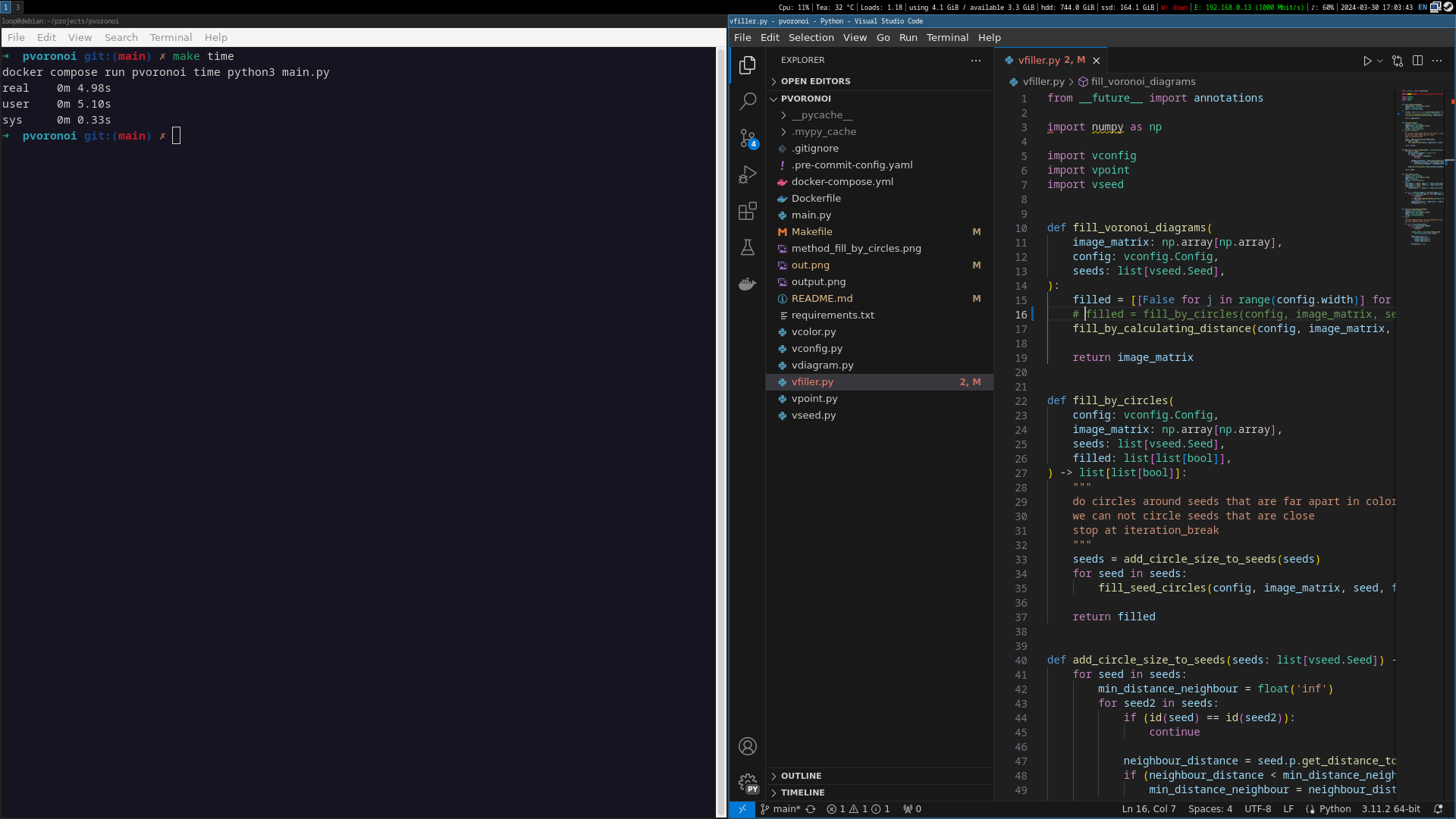The height and width of the screenshot is (819, 1456).
Task: Click the notifications bell in status bar
Action: click(1438, 809)
